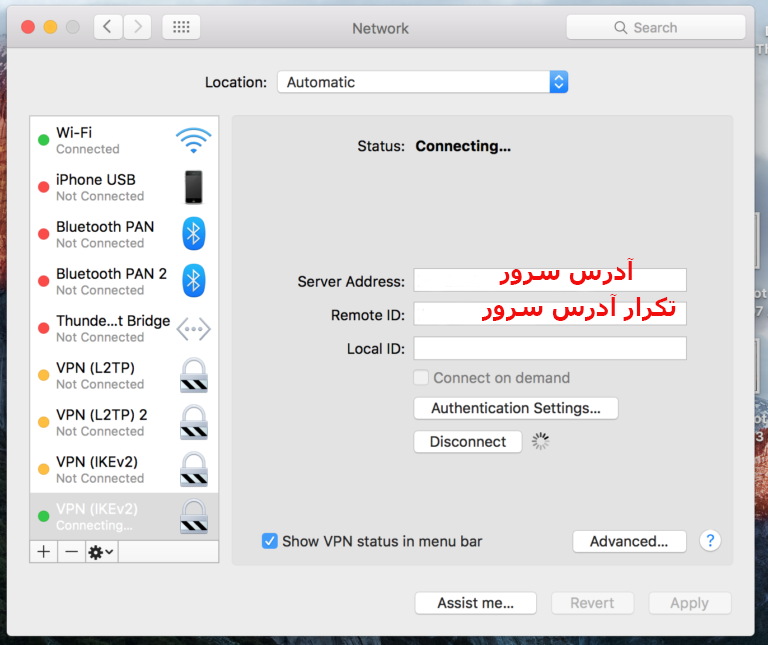
Task: Click the Local ID text field
Action: point(550,348)
